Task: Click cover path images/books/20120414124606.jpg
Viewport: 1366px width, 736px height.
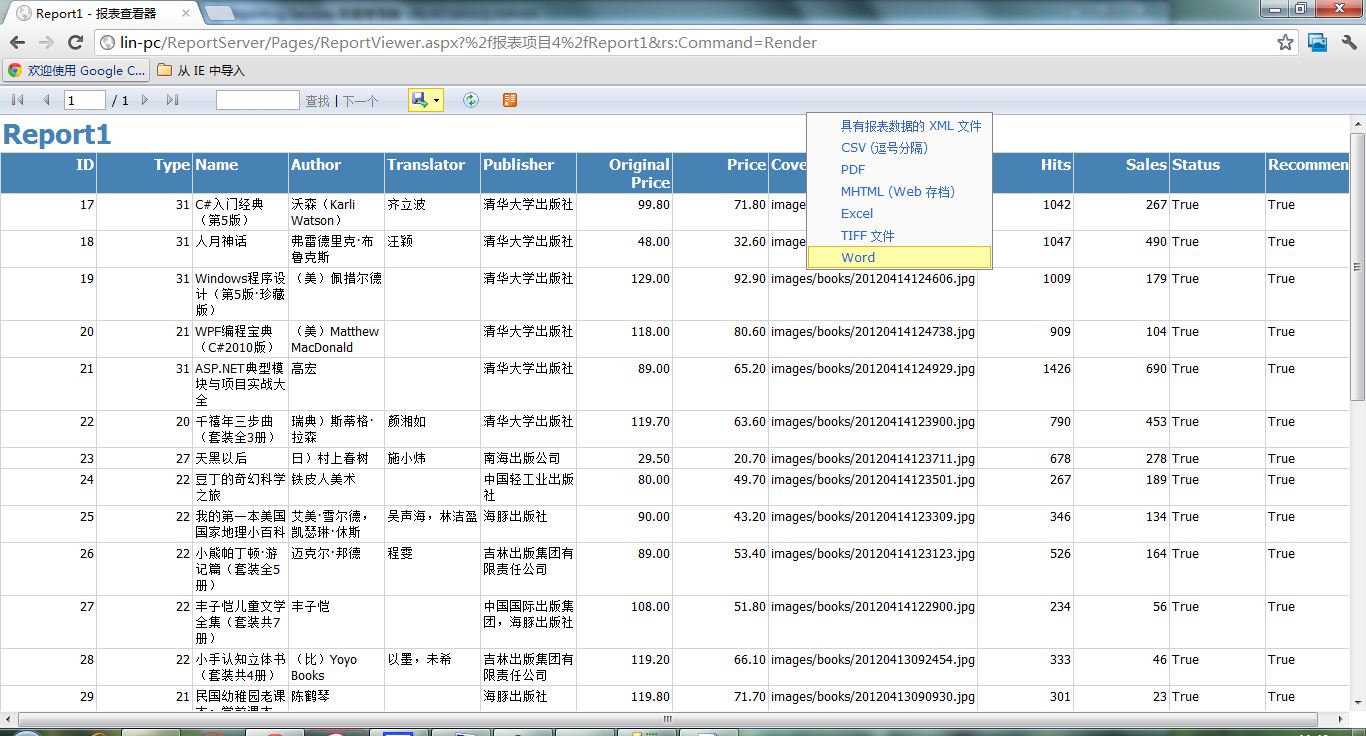Action: click(x=873, y=279)
